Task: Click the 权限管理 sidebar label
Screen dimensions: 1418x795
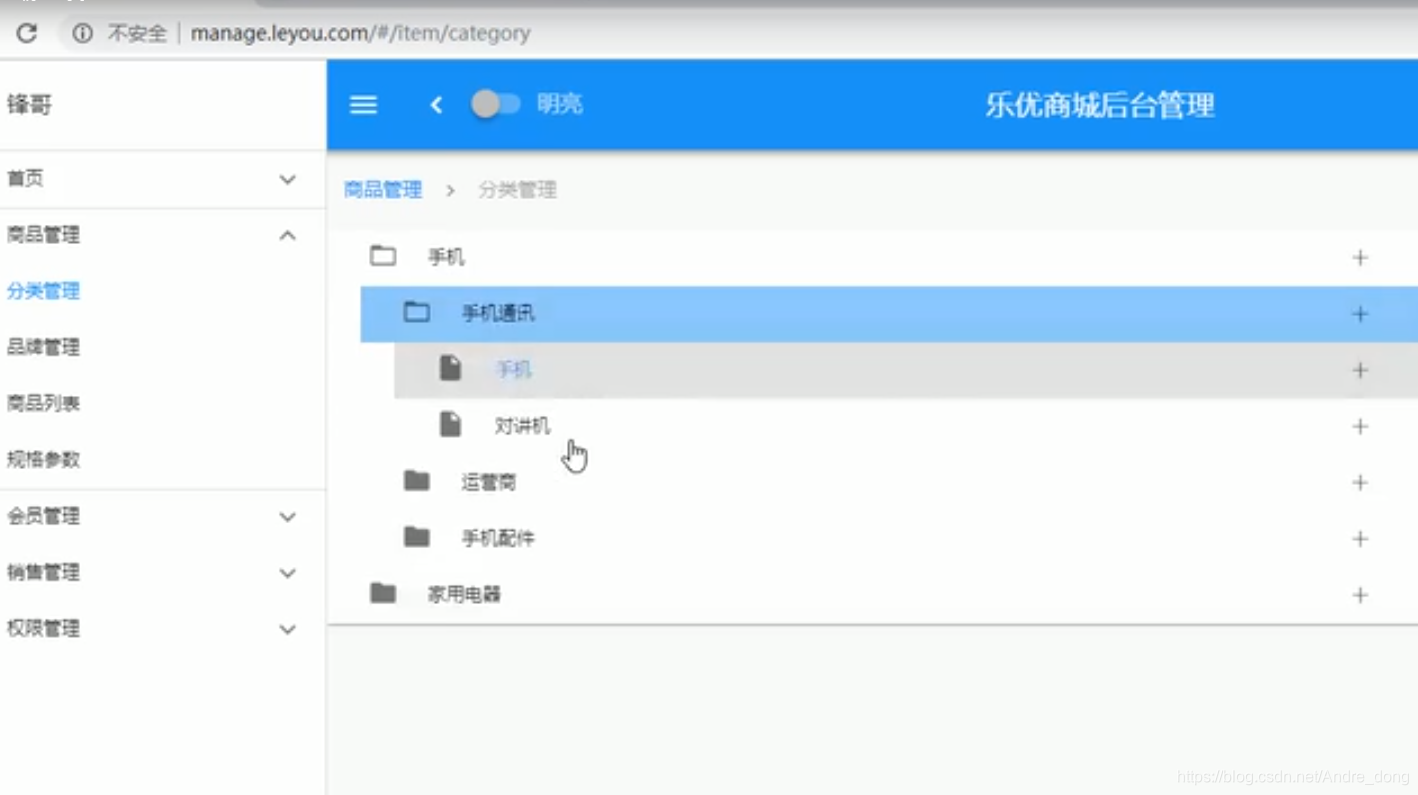Action: (x=43, y=628)
